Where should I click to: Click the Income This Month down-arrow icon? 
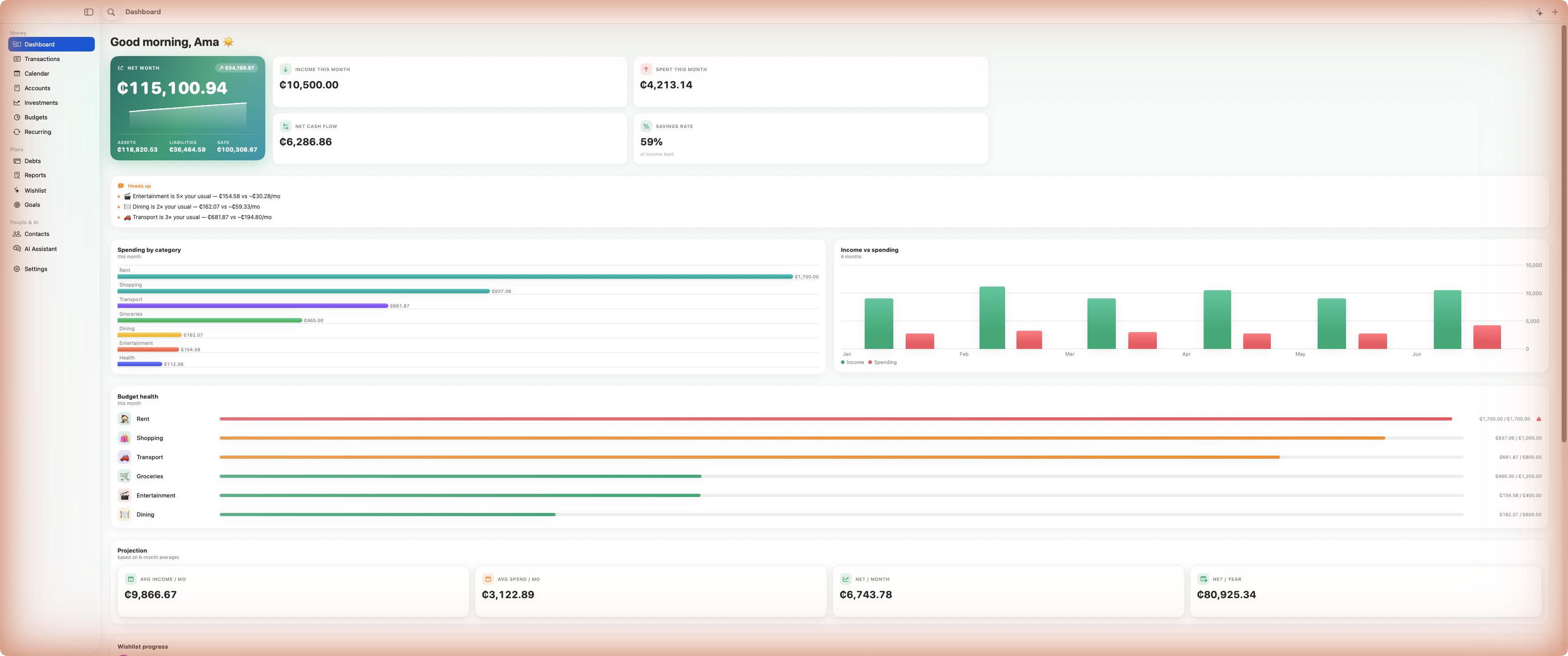click(x=285, y=69)
